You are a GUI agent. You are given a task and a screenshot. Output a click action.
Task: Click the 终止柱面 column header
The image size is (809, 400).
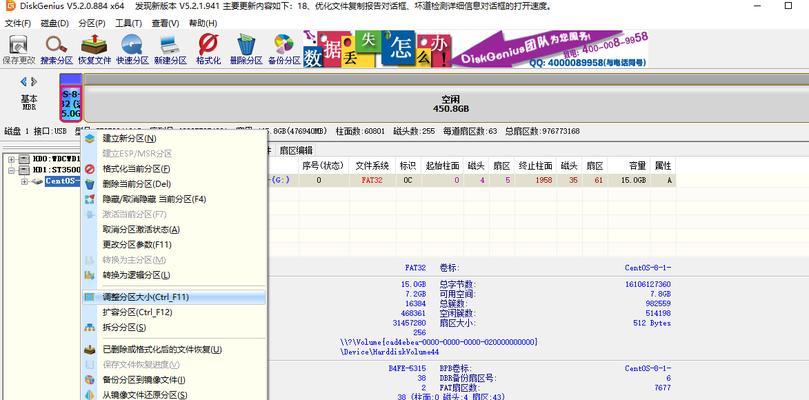coord(536,166)
